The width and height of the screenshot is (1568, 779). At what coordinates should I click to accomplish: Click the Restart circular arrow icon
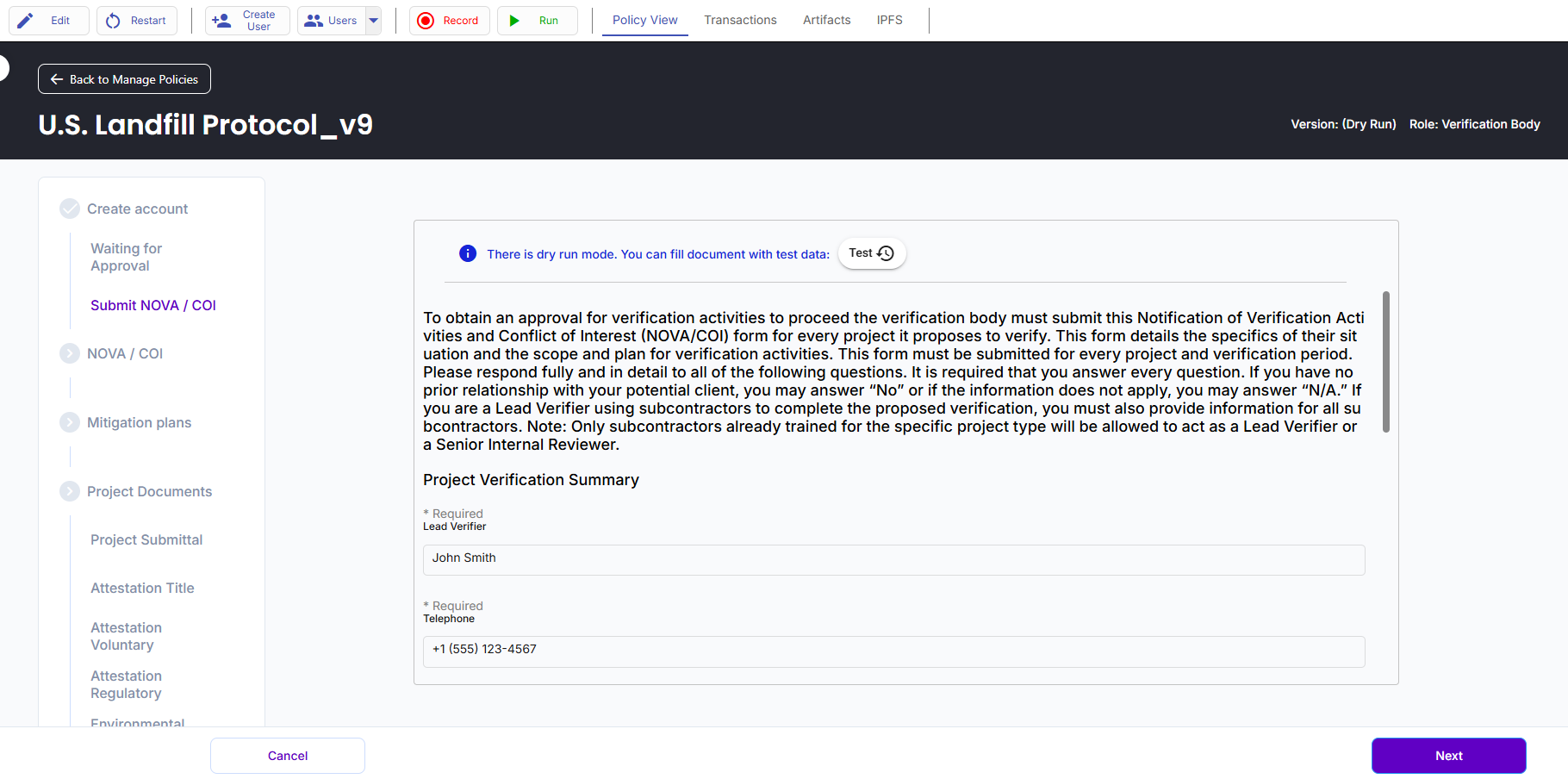coord(113,21)
